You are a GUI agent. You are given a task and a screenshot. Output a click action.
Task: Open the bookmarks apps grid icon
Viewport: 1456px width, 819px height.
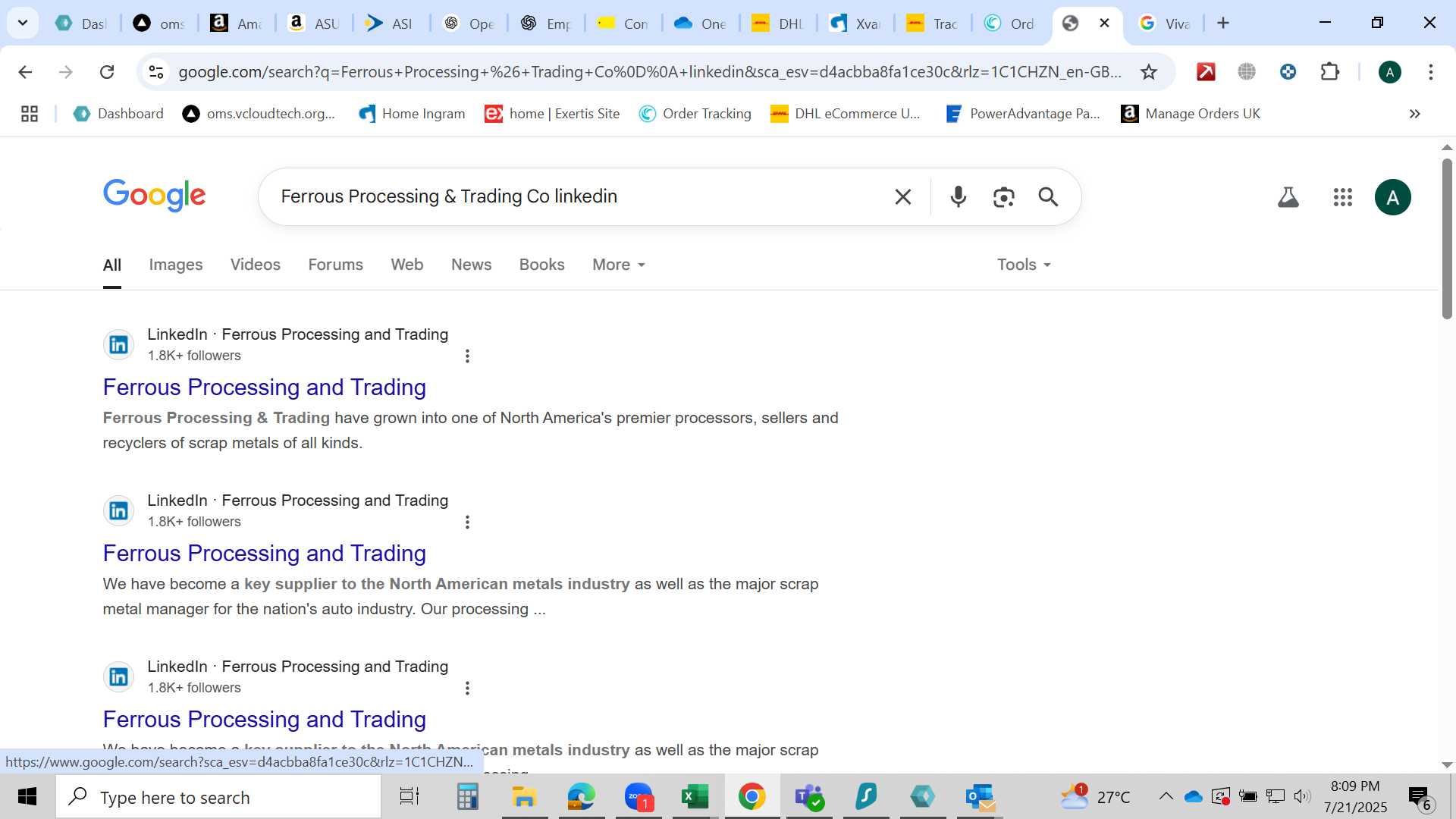[x=30, y=114]
